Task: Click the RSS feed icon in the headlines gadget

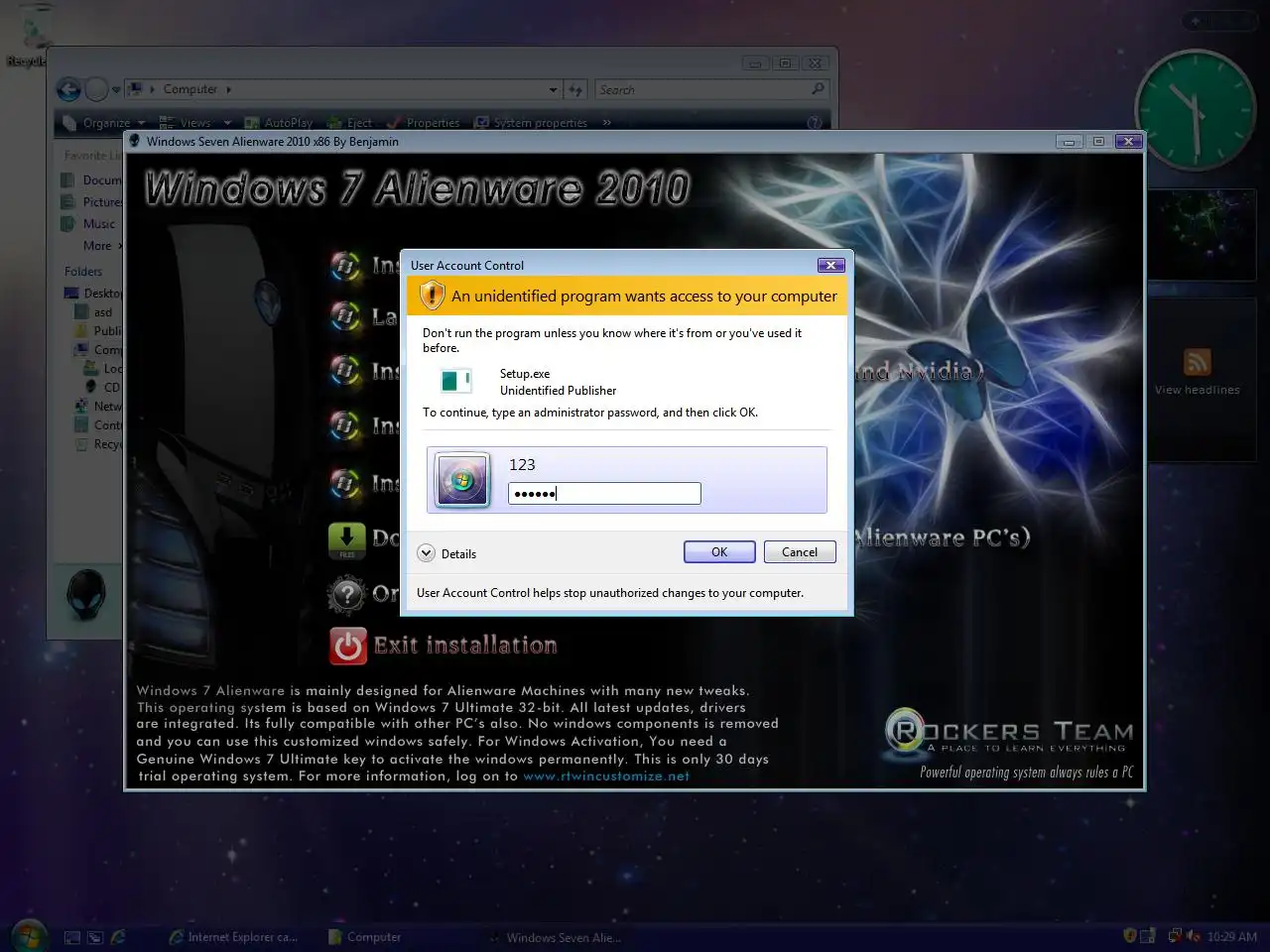Action: tap(1197, 362)
